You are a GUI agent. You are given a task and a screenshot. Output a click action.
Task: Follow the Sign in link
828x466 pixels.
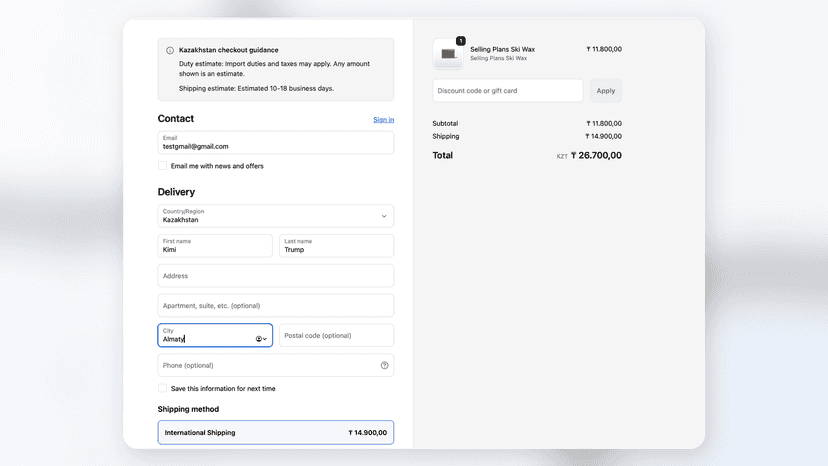click(383, 120)
